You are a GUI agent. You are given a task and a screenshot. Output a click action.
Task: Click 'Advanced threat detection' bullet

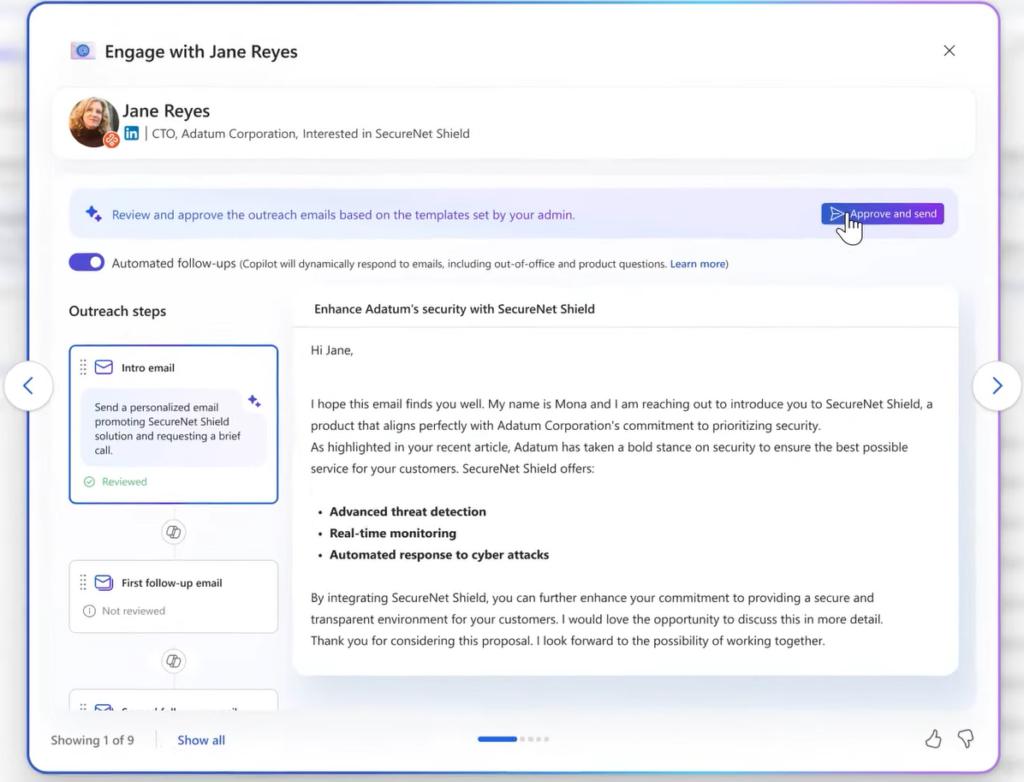[408, 512]
